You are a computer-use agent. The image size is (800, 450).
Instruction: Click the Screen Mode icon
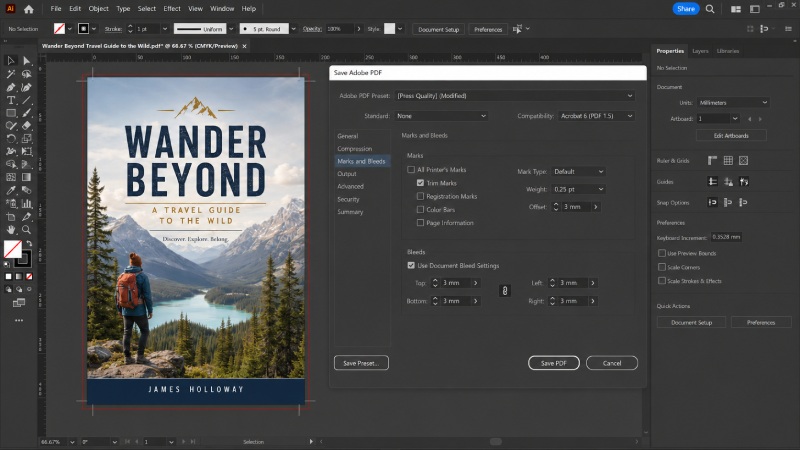[x=19, y=303]
